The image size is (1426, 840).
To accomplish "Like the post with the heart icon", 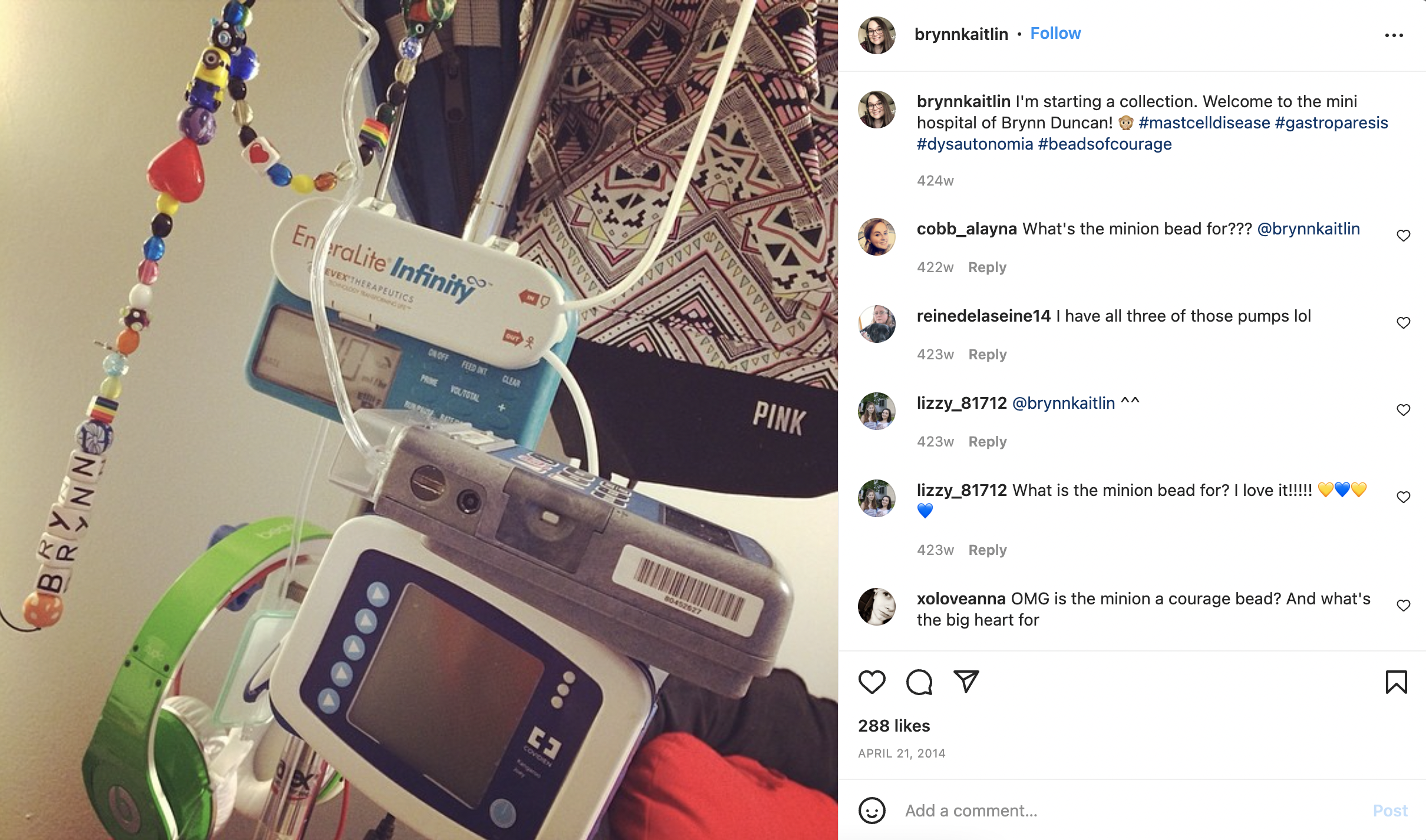I will coord(872,682).
